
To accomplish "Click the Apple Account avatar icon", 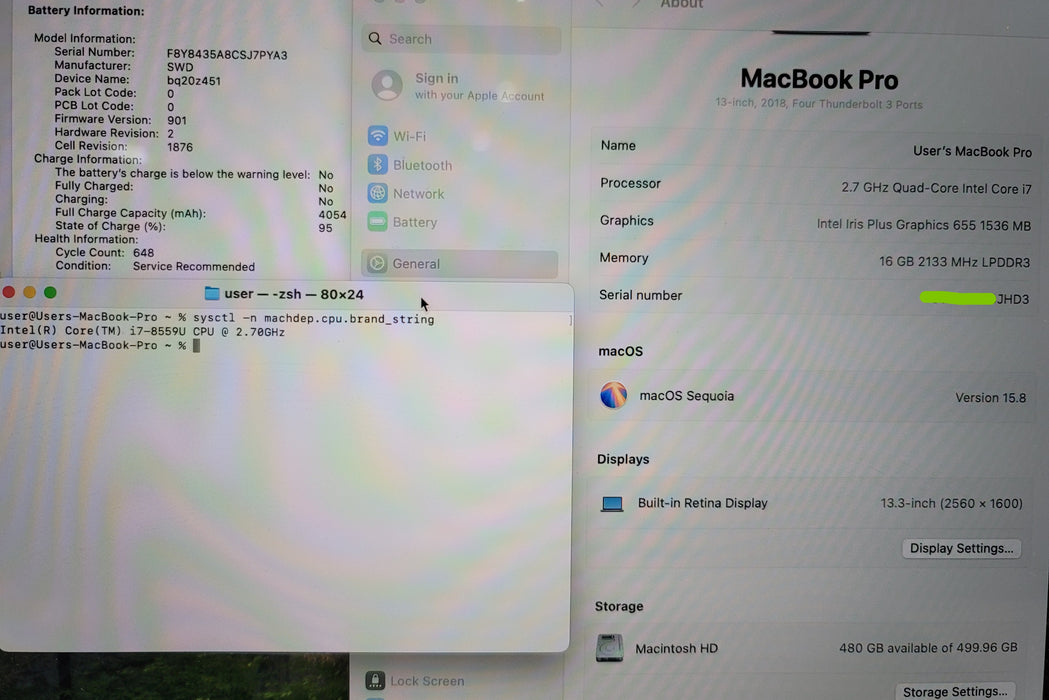I will point(387,86).
